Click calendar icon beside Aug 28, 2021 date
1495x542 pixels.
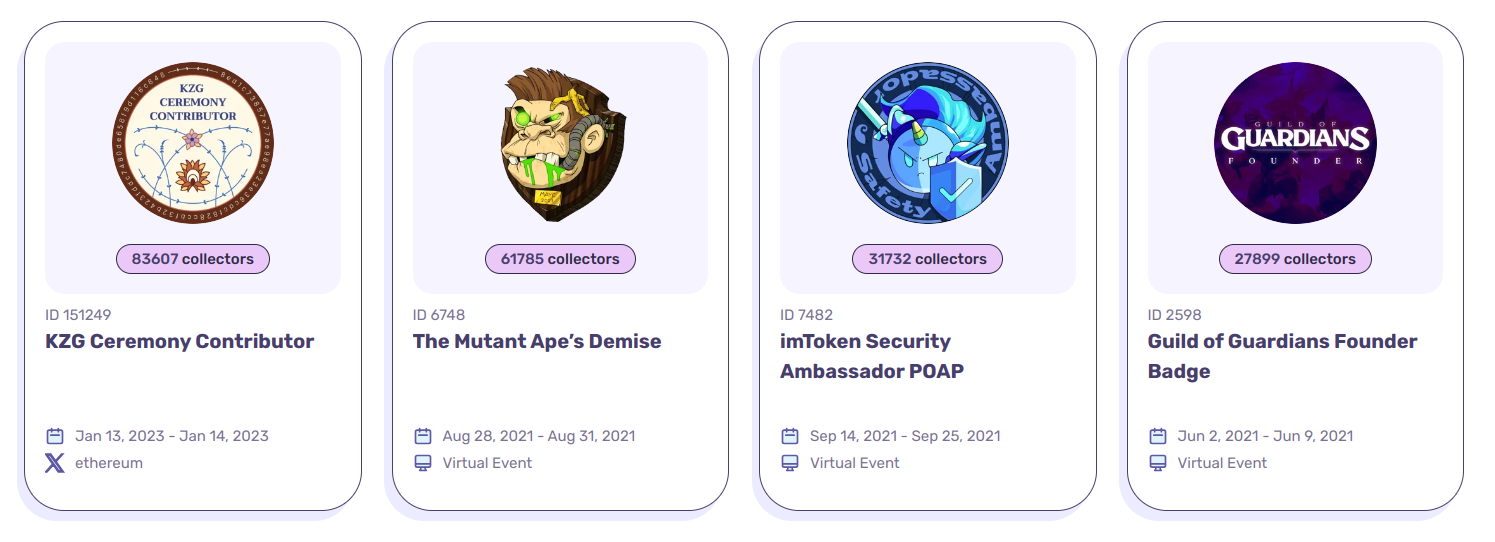coord(423,436)
